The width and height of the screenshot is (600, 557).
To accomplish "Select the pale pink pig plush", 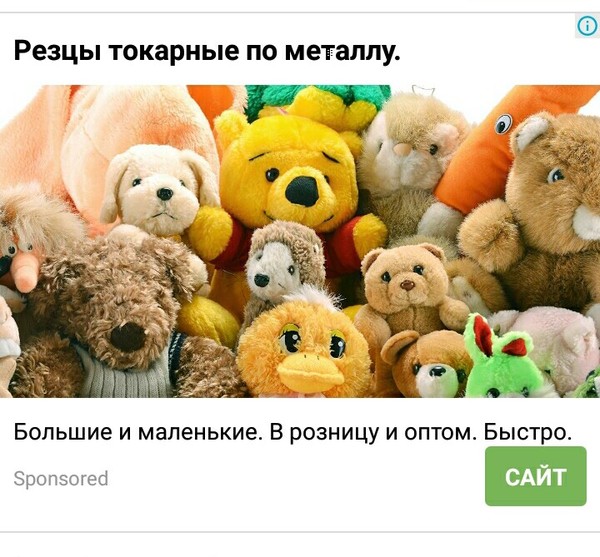I will pyautogui.click(x=551, y=344).
